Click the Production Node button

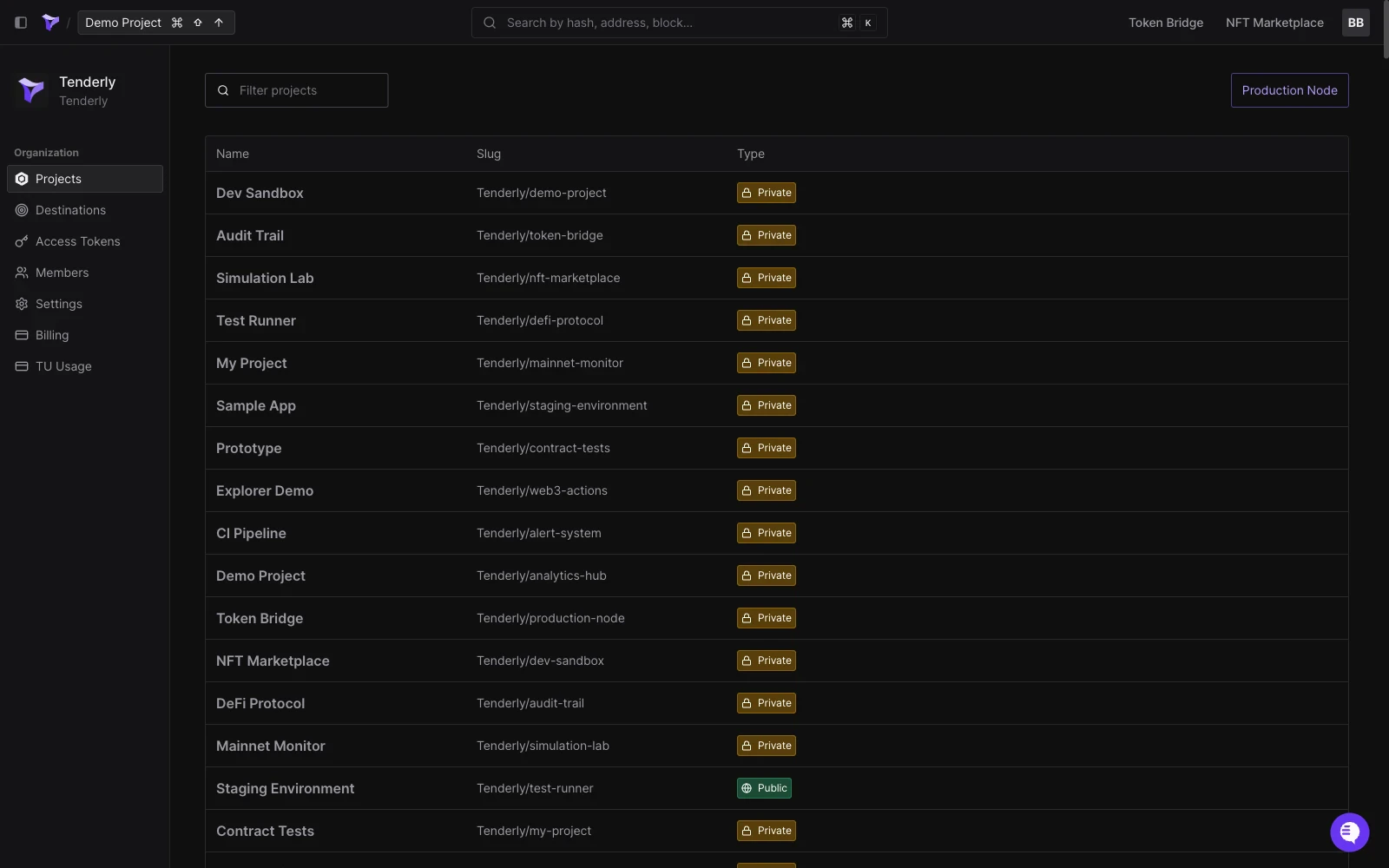pos(1289,90)
